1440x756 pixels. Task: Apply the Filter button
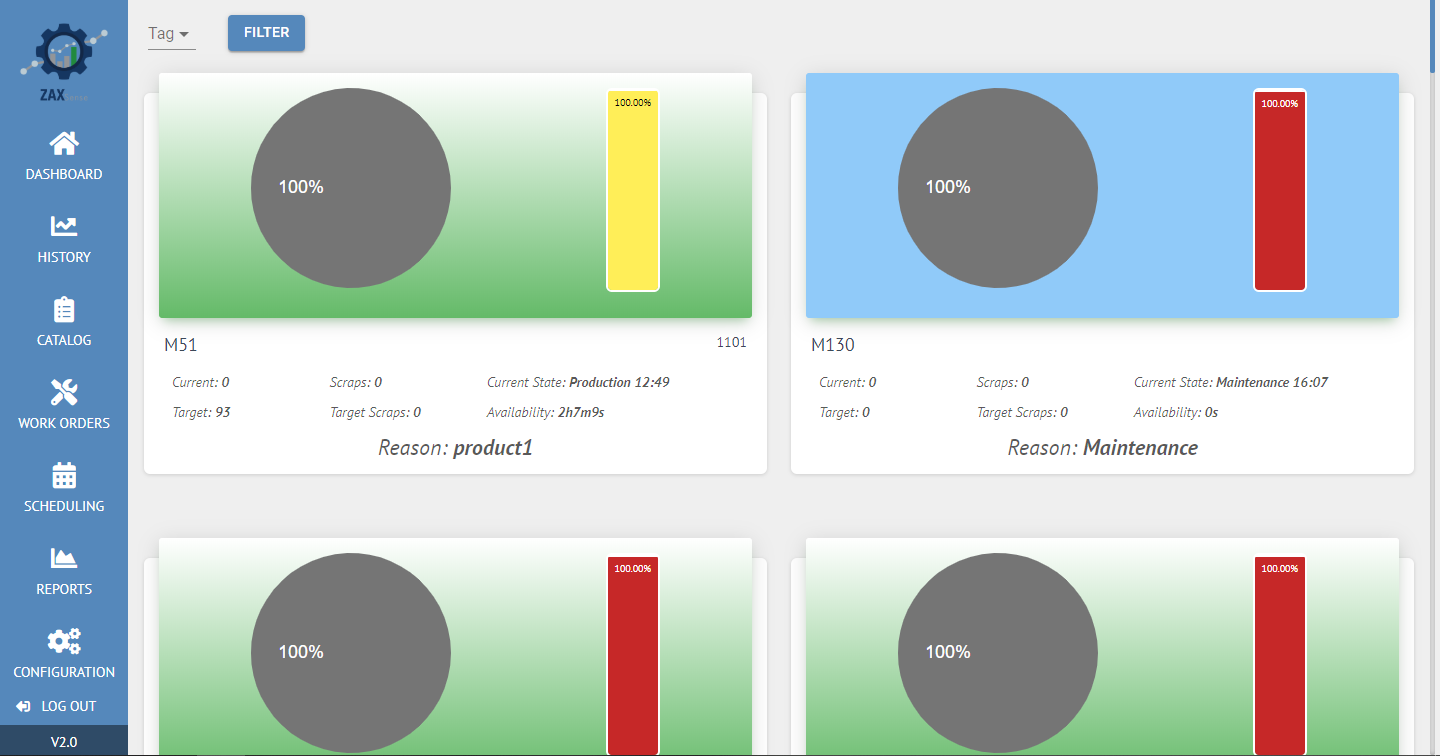click(266, 33)
